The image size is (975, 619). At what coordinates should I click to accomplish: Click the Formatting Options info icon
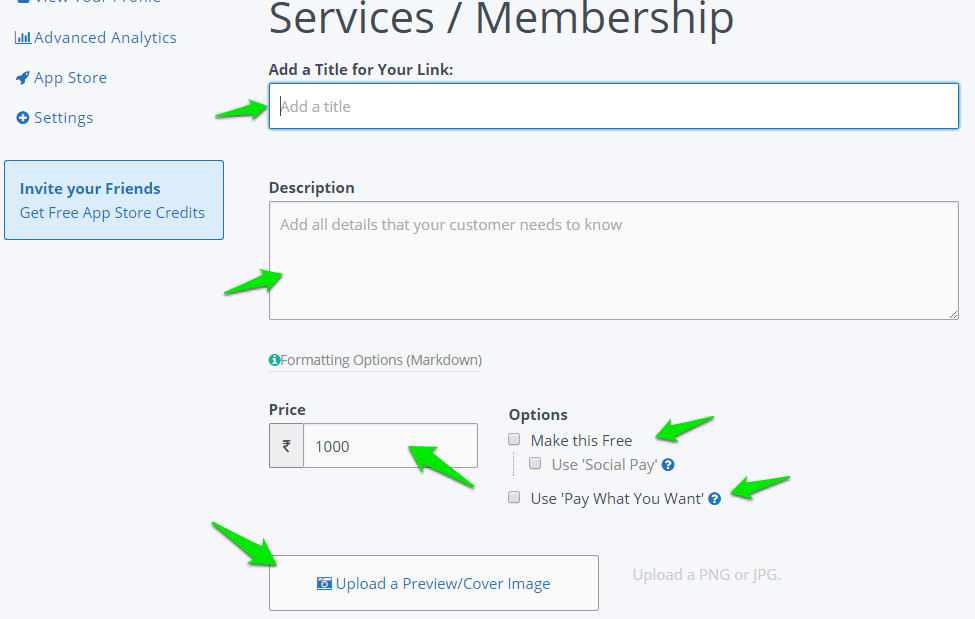[x=274, y=360]
